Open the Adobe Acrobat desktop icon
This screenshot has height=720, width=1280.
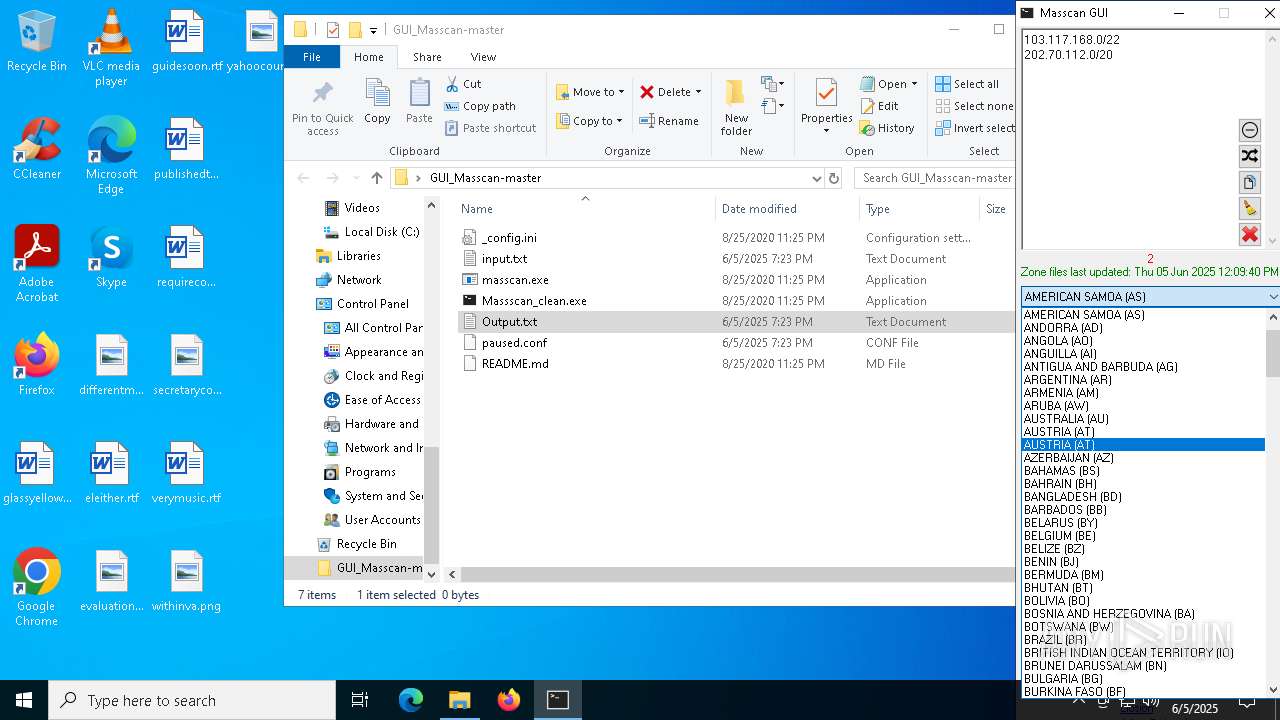point(37,263)
